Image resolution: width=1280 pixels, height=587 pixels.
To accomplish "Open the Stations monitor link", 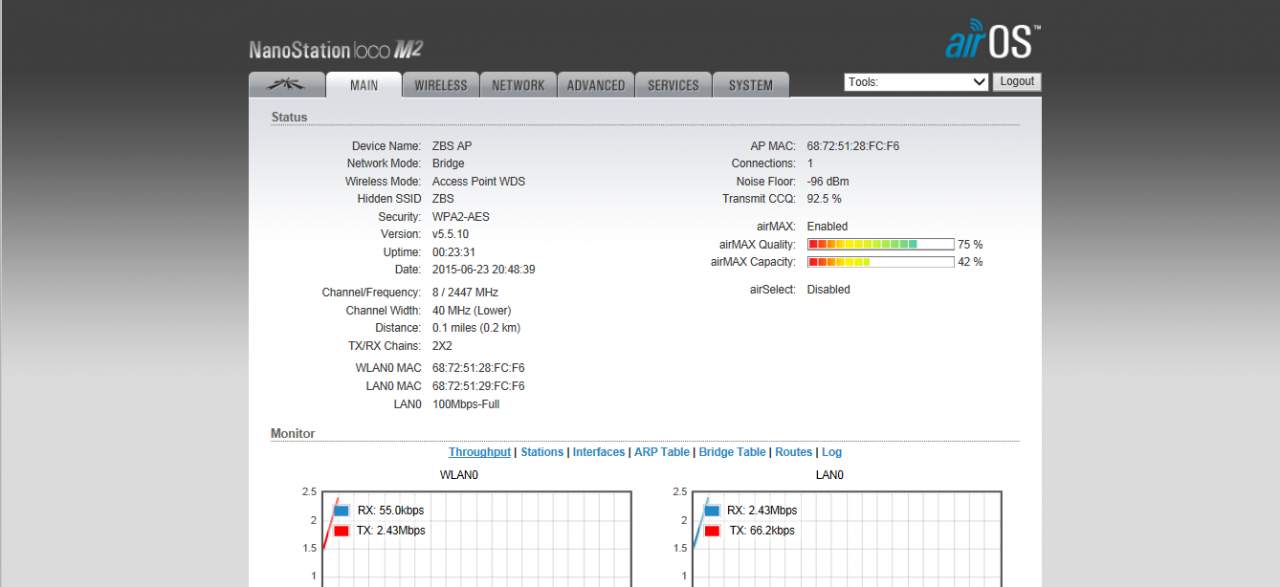I will coord(542,452).
